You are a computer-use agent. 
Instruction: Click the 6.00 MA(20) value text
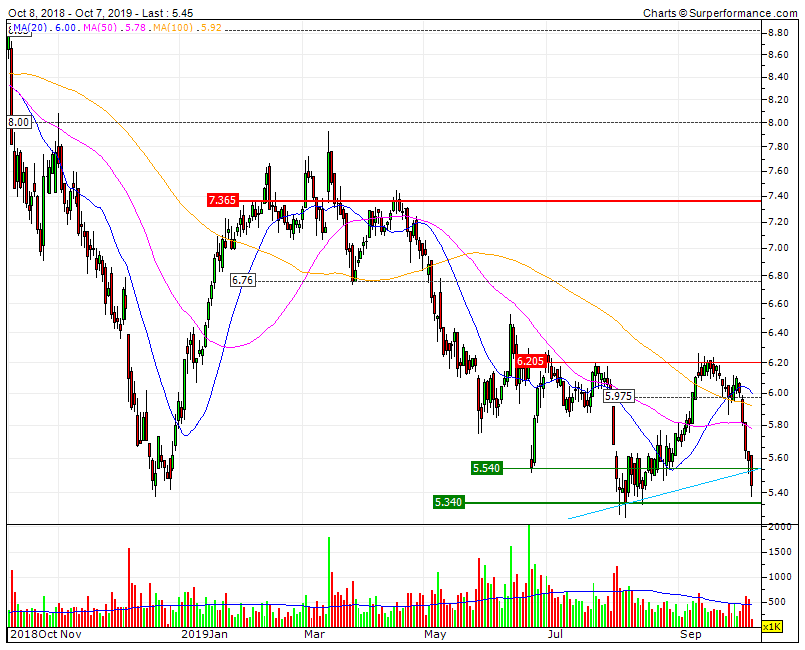click(x=65, y=28)
